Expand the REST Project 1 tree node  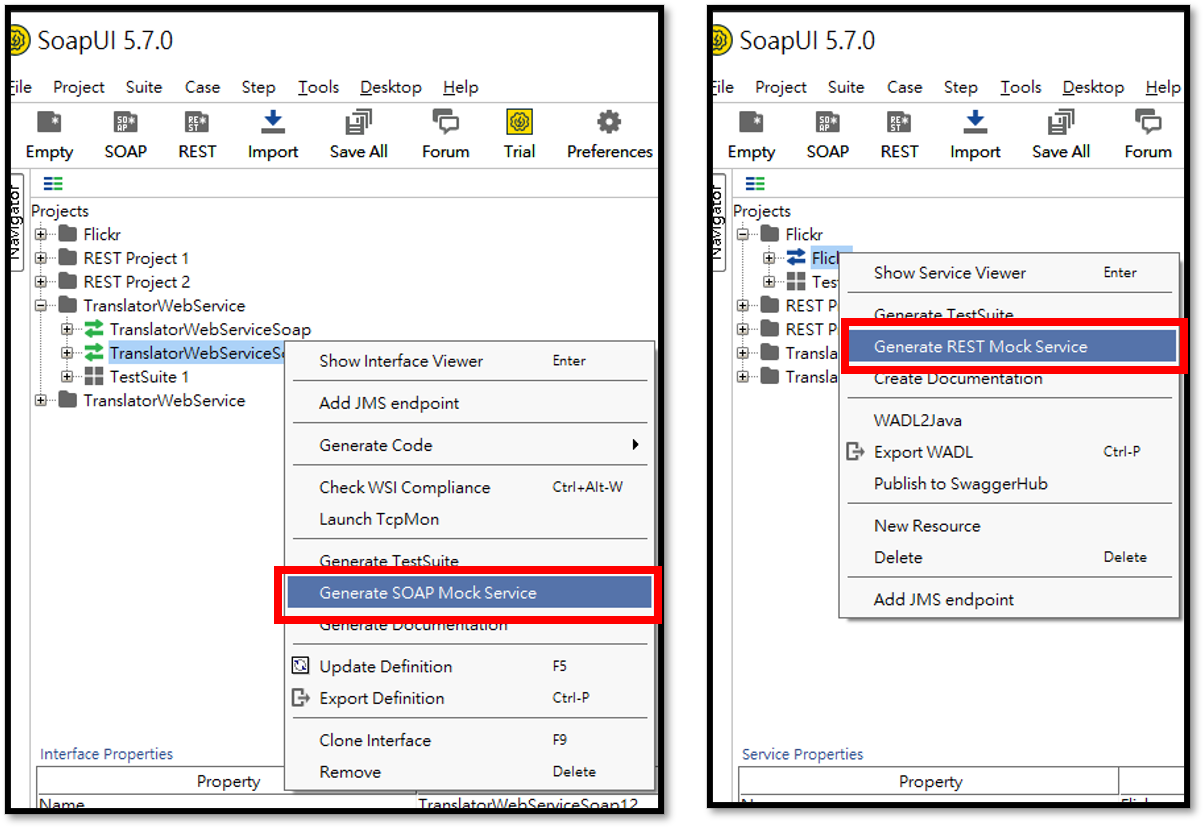click(41, 258)
